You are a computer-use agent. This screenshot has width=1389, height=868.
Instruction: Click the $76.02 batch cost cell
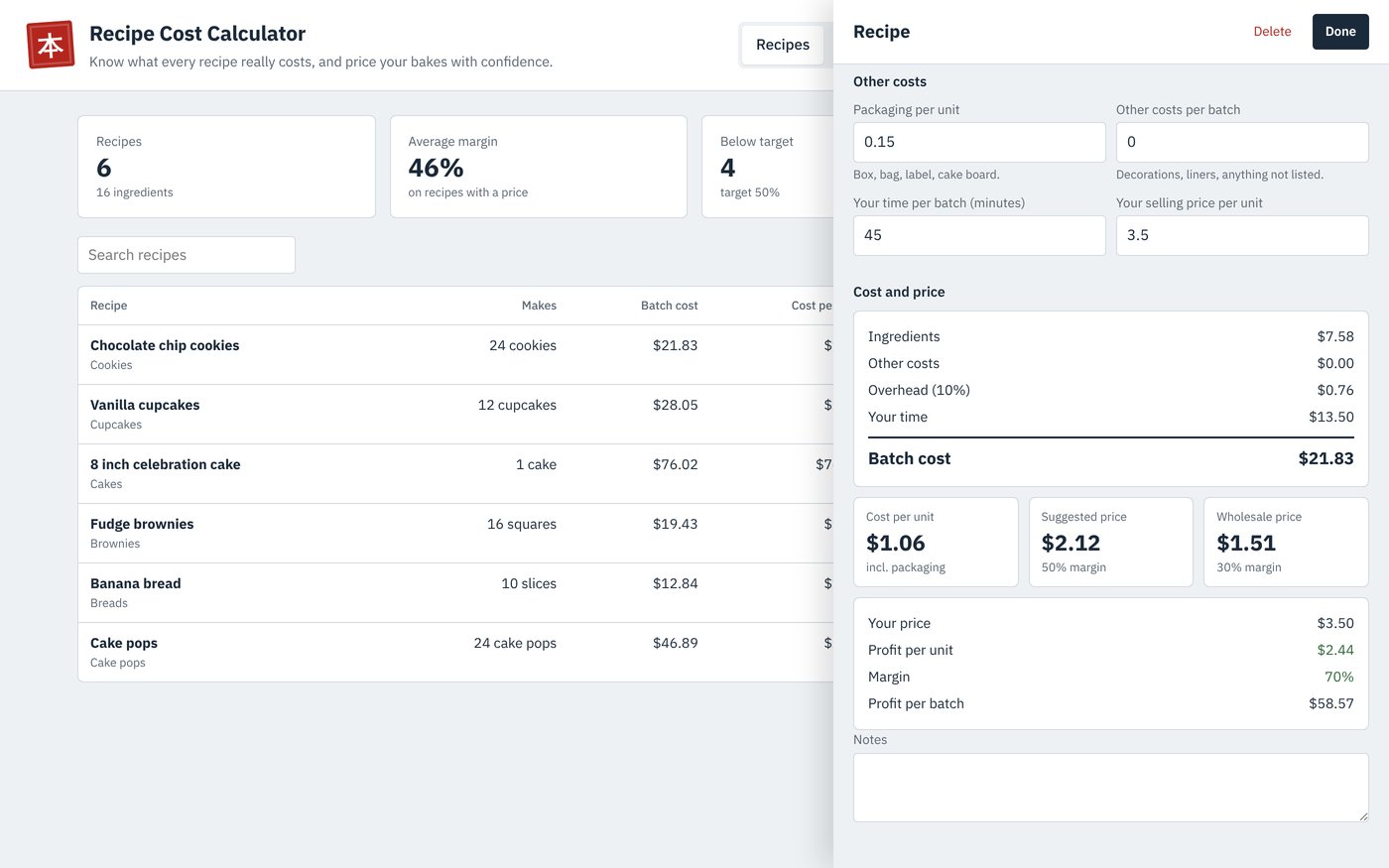click(x=675, y=464)
